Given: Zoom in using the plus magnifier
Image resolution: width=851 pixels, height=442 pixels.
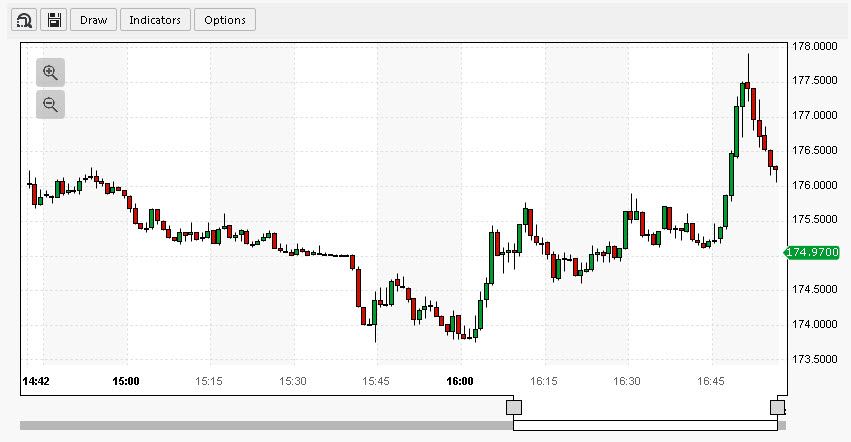Looking at the screenshot, I should [x=50, y=72].
